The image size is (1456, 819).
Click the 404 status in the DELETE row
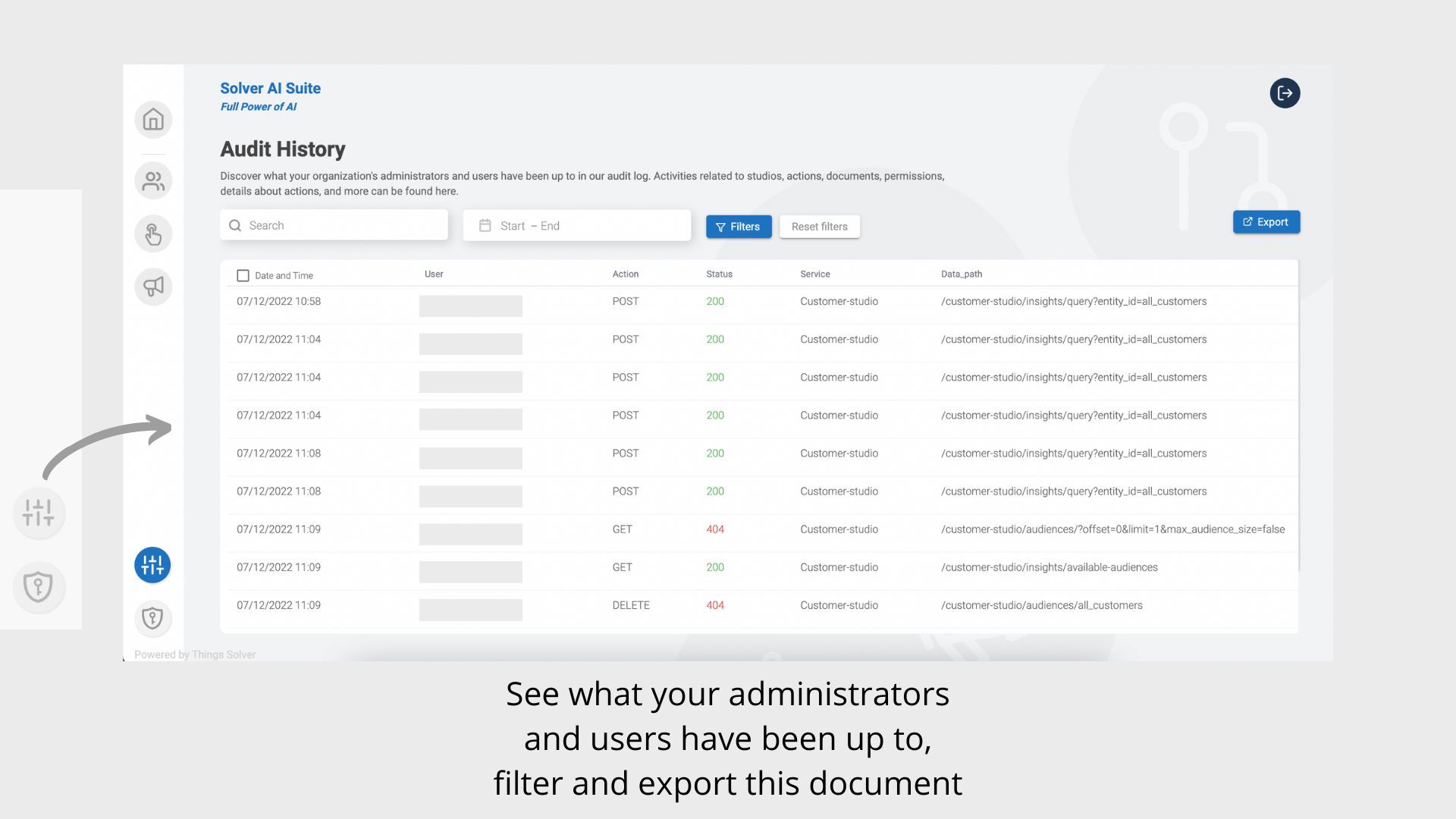715,605
